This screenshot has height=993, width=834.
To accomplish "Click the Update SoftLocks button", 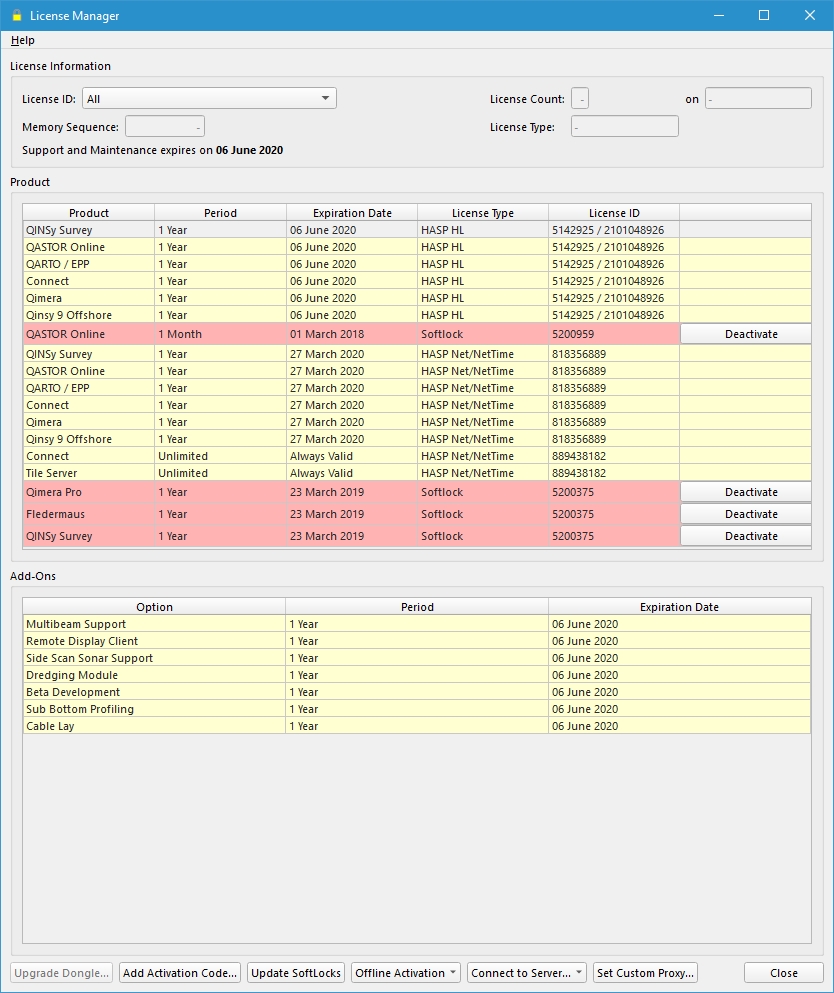I will point(296,973).
